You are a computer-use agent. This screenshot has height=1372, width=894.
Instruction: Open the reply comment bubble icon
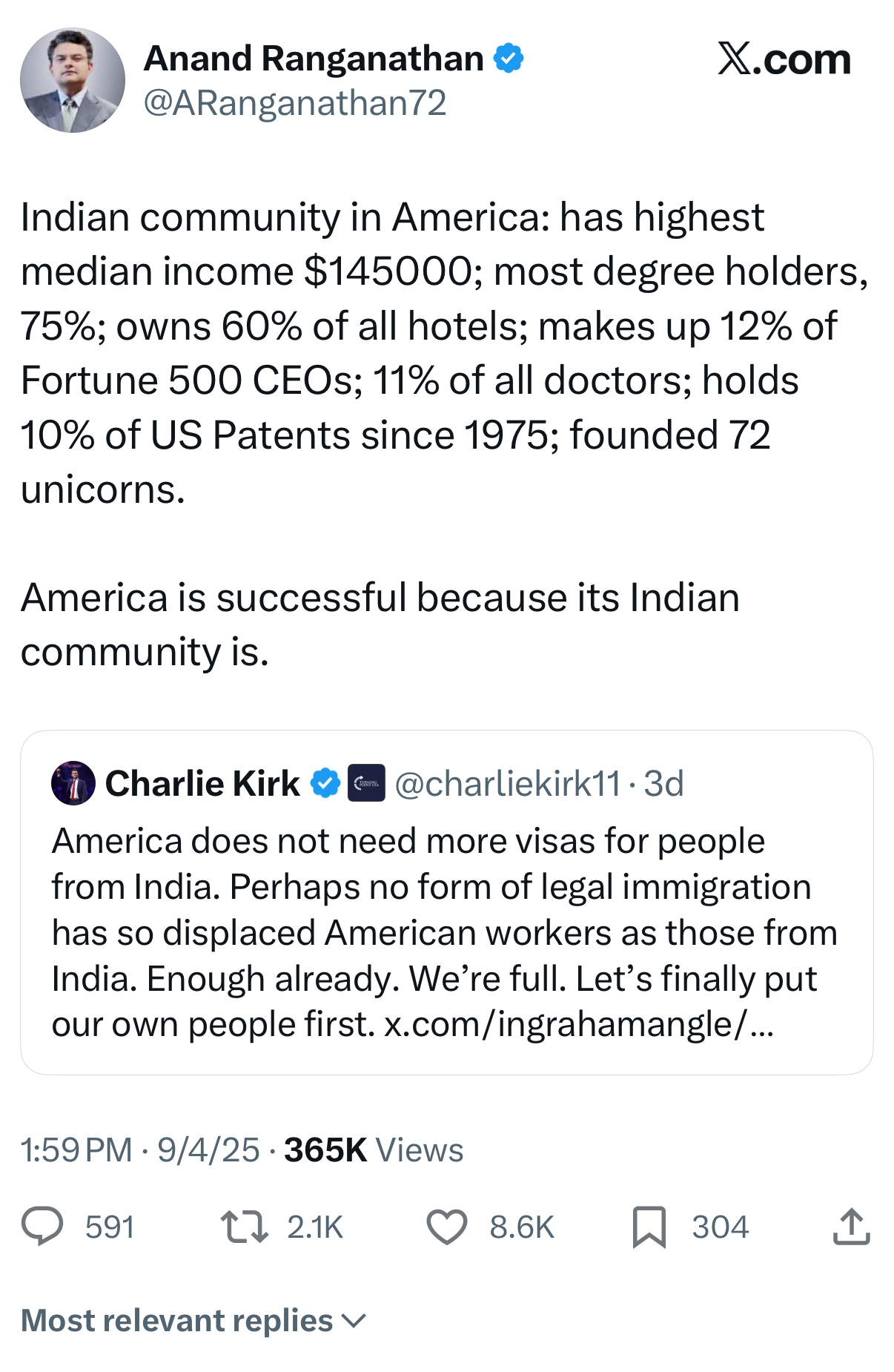tap(42, 1226)
